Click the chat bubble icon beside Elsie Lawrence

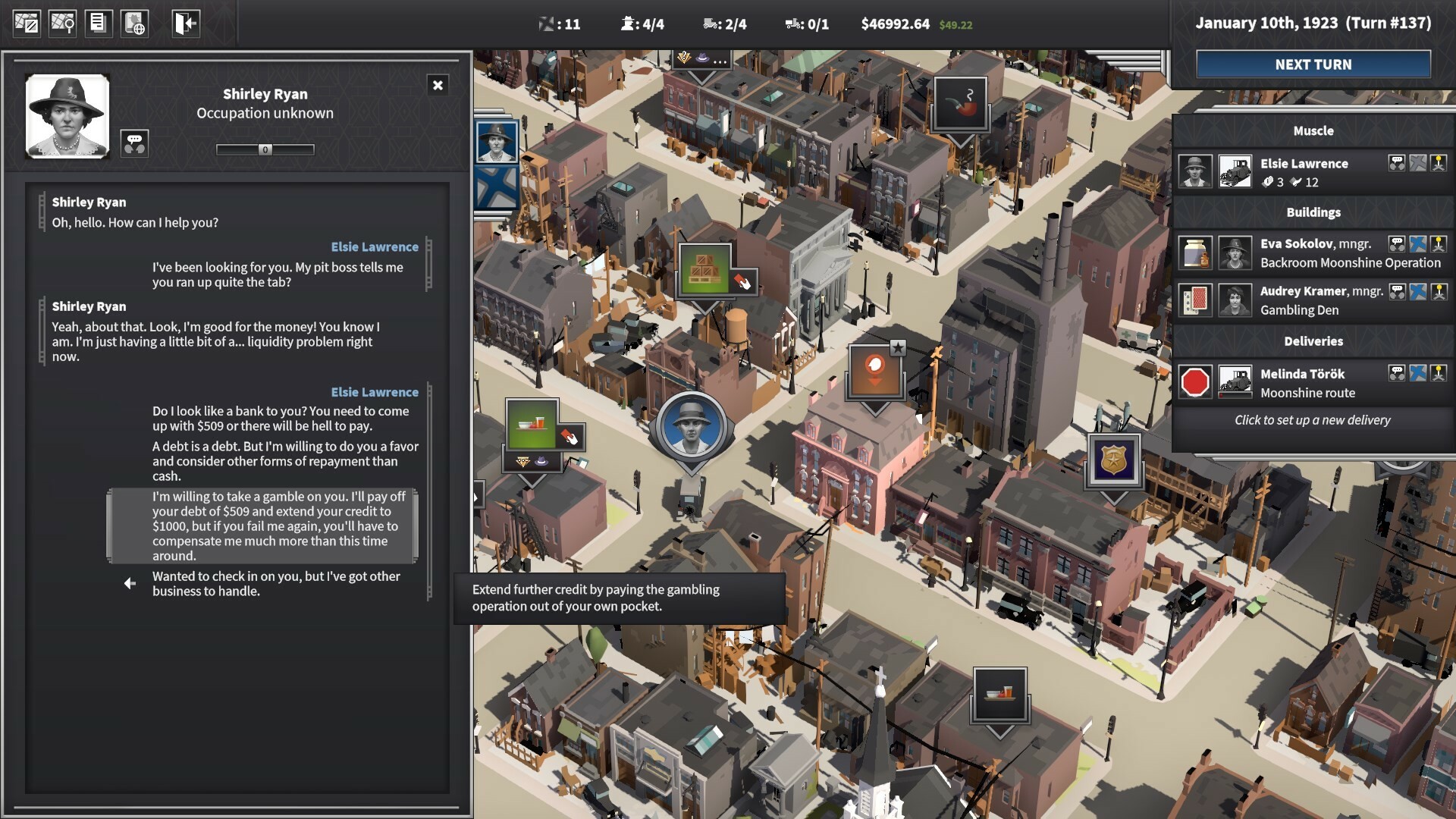[1397, 162]
